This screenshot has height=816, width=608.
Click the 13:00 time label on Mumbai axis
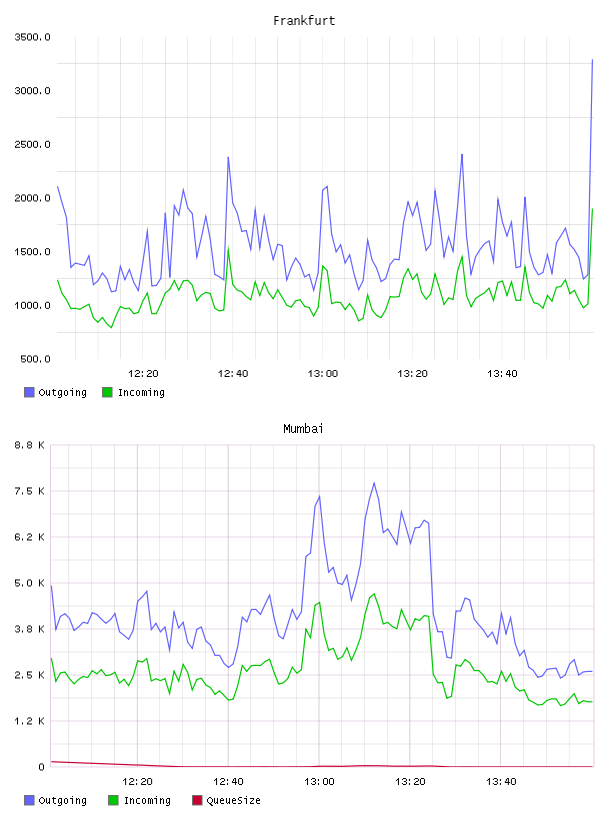point(319,782)
